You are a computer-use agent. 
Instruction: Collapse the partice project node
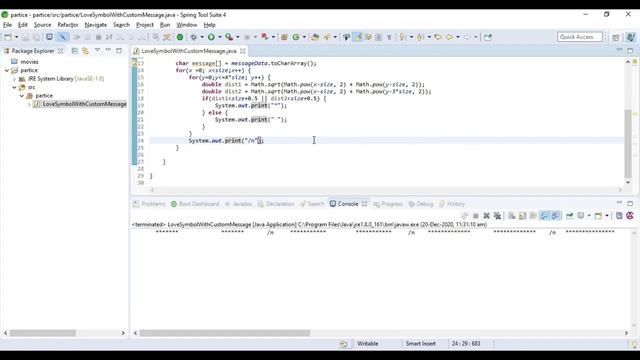pos(7,70)
